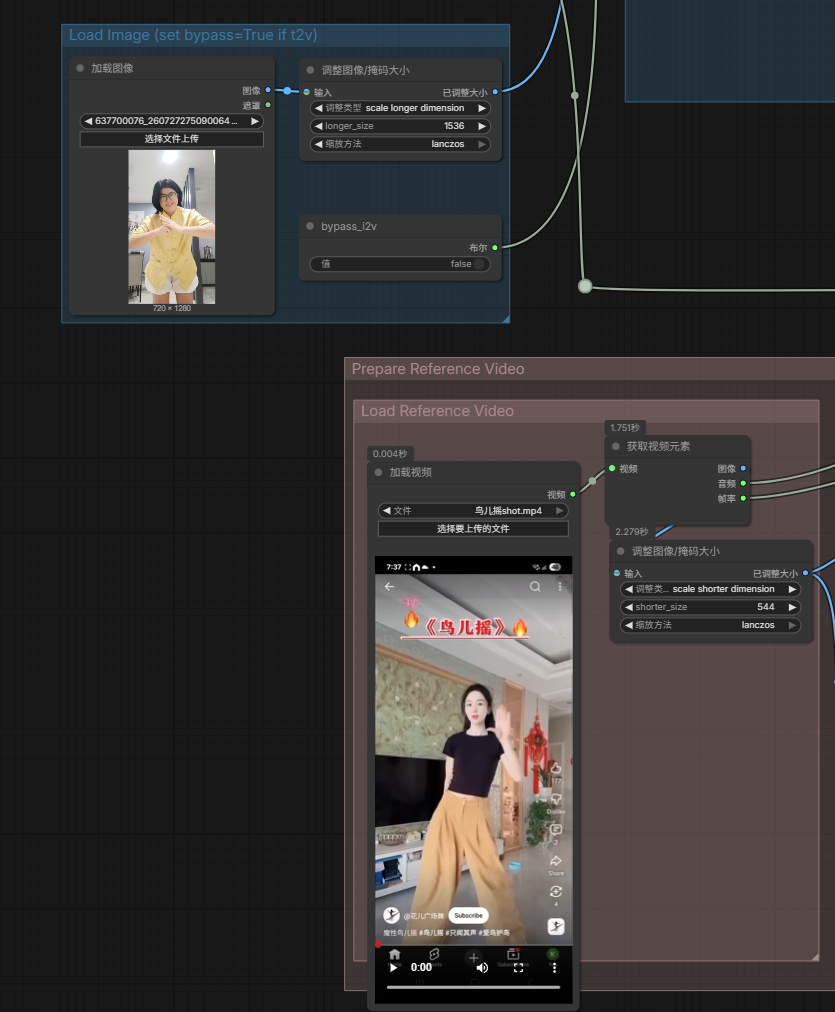Collapse the 加载图像 node via its dot
Viewport: 835px width, 1012px height.
(x=80, y=68)
